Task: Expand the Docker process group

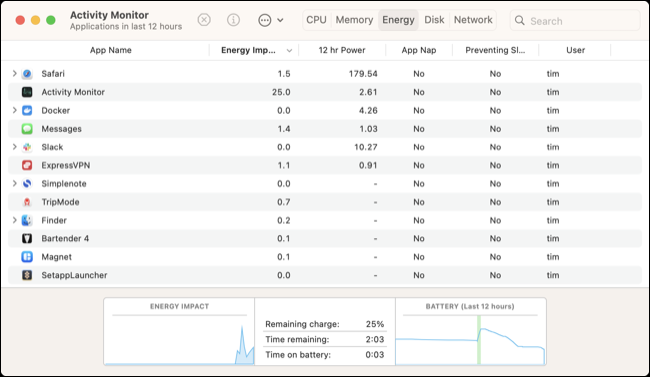Action: pos(15,110)
